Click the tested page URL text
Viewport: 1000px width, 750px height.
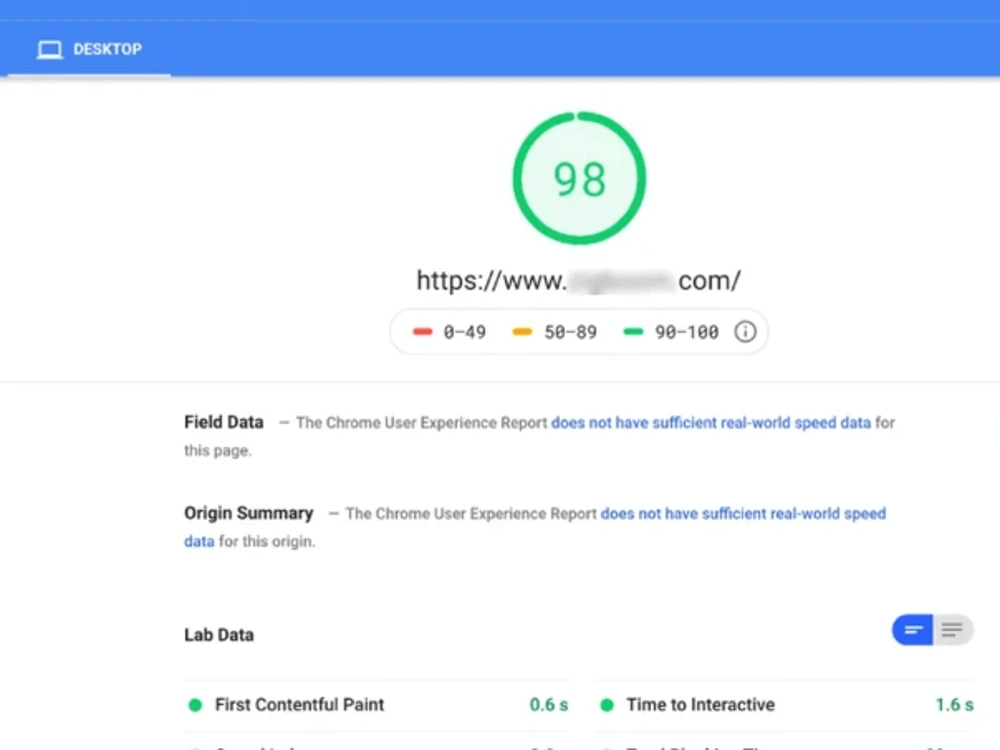click(x=578, y=281)
